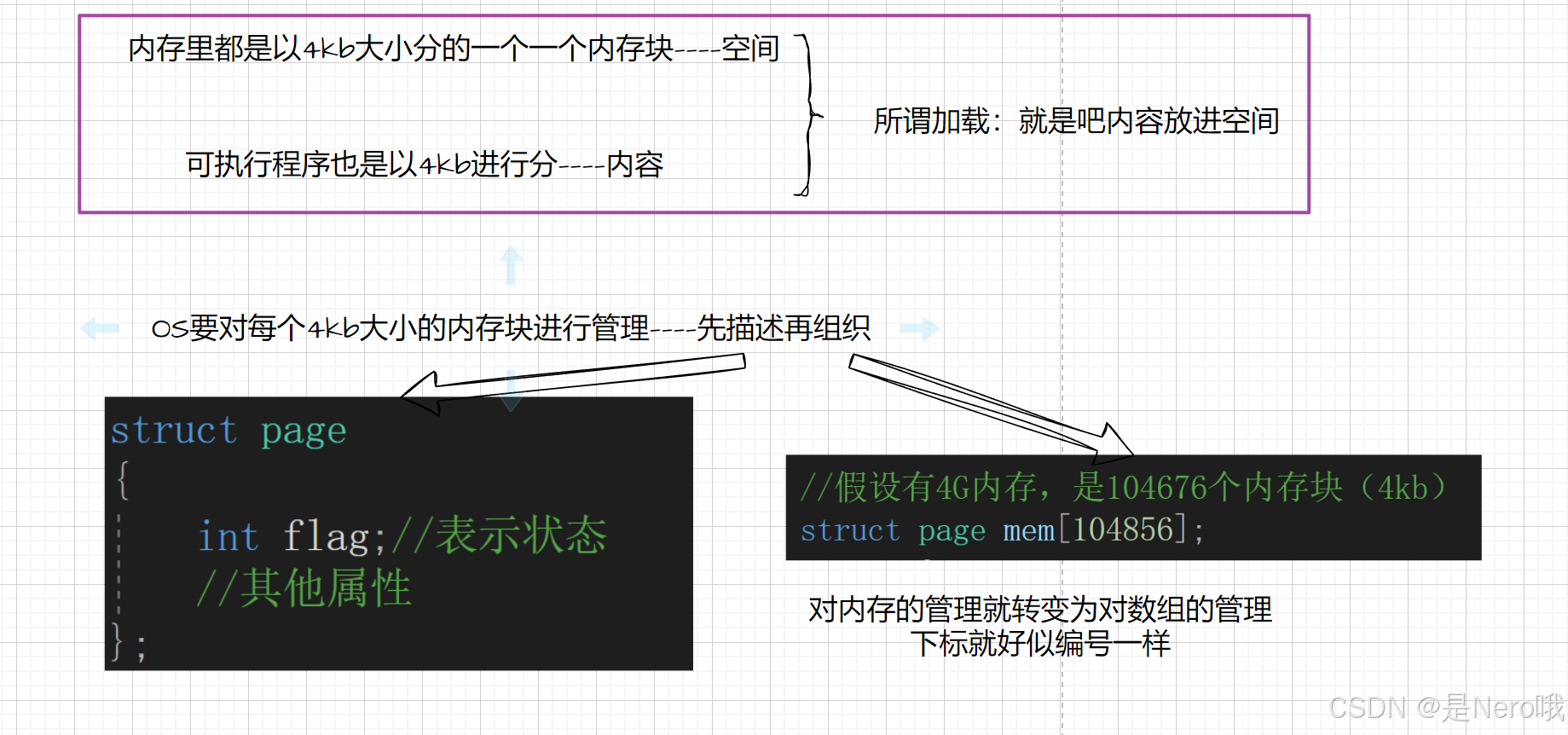Select text '可执行程序也是以4kb进行分----内容'
The height and width of the screenshot is (735, 1568).
(424, 164)
